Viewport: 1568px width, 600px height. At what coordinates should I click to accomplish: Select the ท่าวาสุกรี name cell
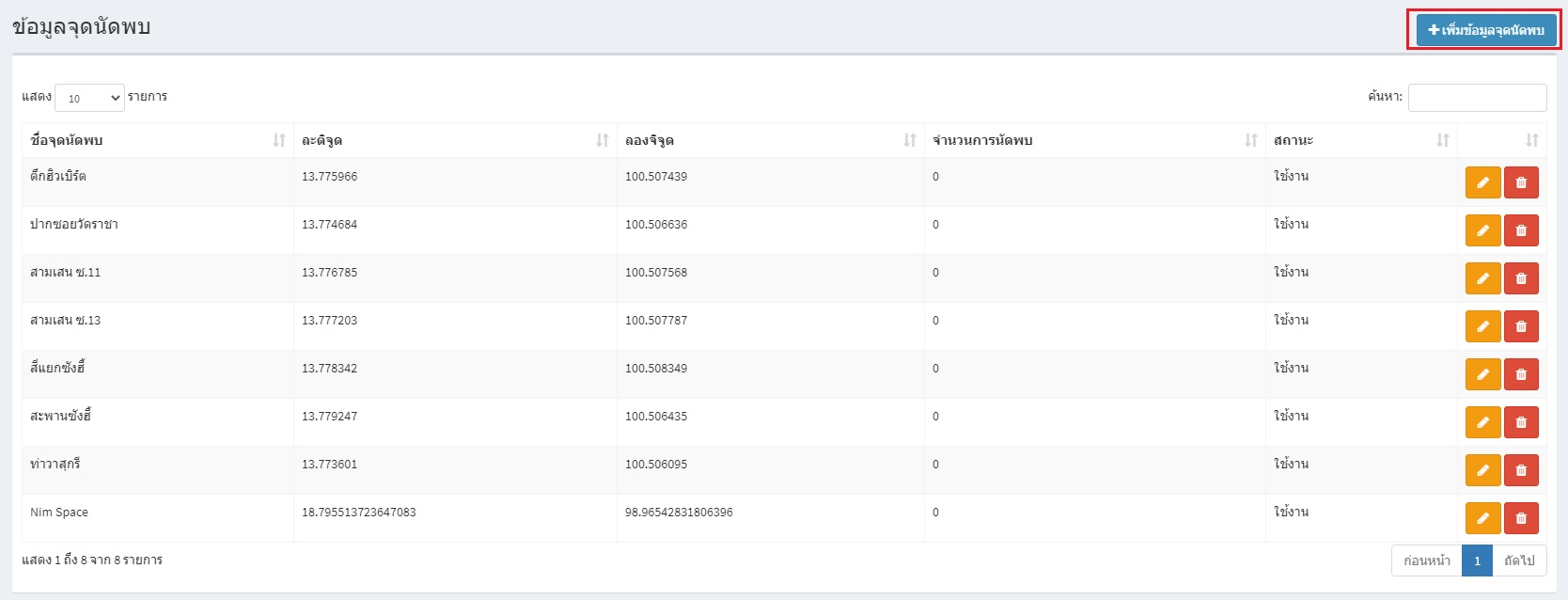pyautogui.click(x=158, y=470)
